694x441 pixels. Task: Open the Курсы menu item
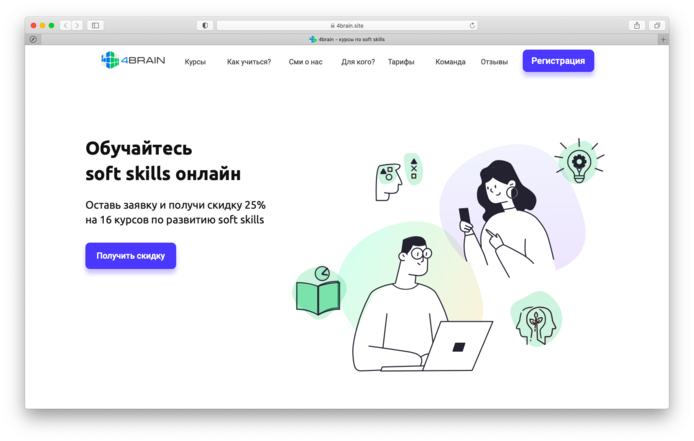pyautogui.click(x=195, y=62)
